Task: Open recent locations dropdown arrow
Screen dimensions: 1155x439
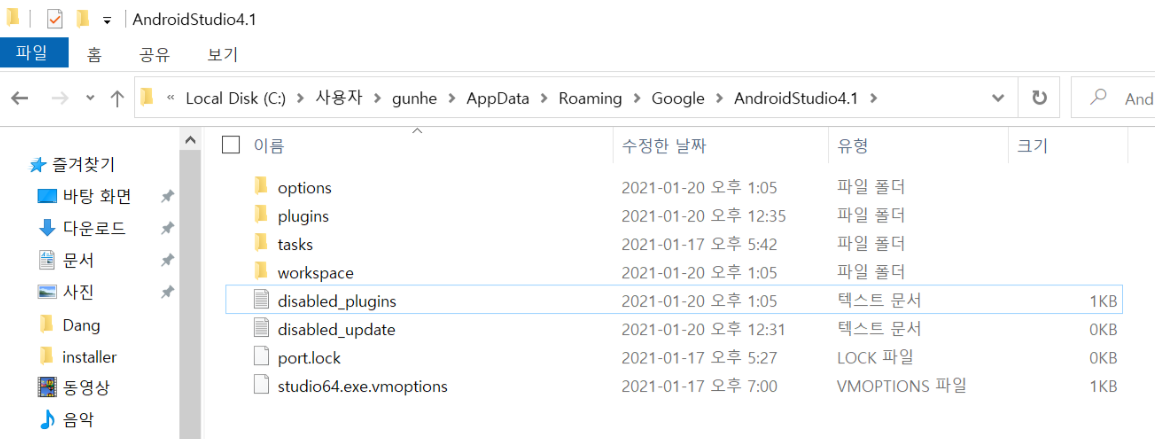Action: tap(91, 98)
